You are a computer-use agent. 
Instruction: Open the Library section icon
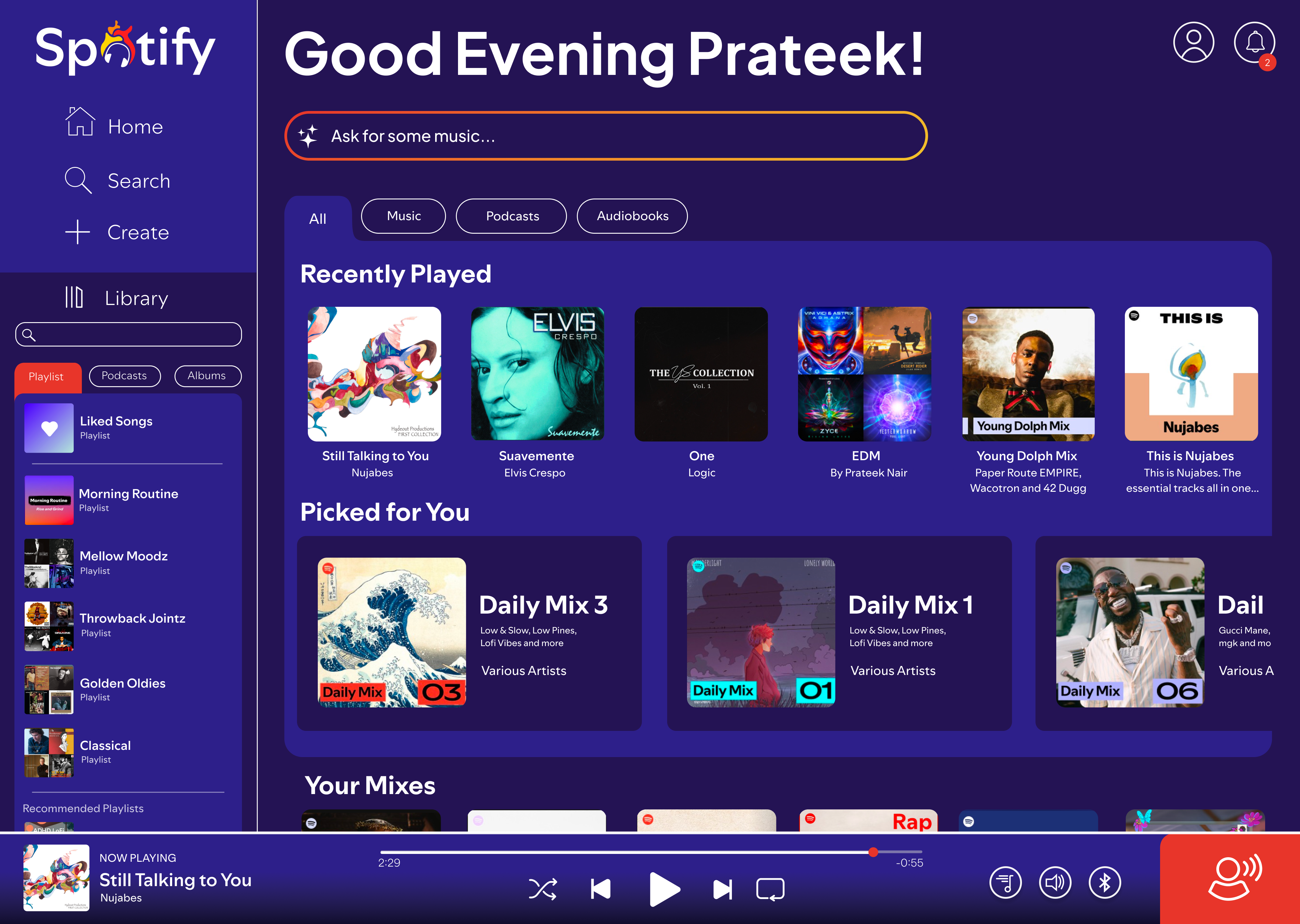point(74,297)
